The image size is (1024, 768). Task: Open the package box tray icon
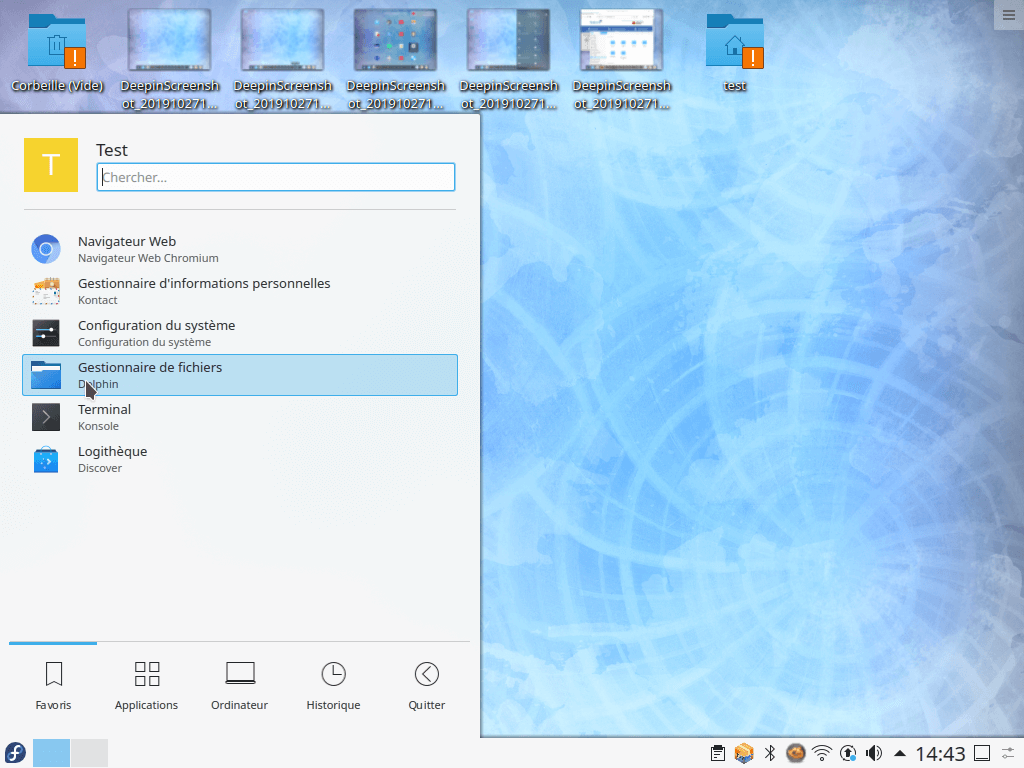[744, 754]
